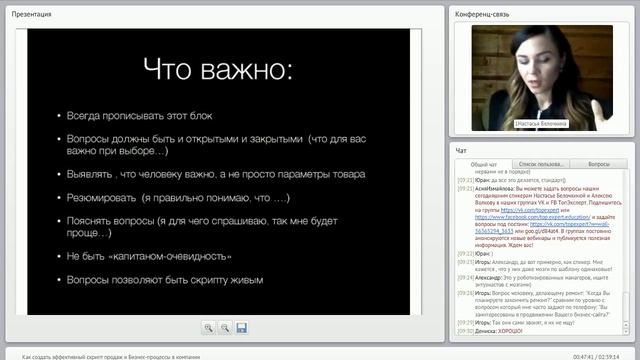Click the Презентация panel title
The height and width of the screenshot is (360, 640).
click(x=31, y=14)
